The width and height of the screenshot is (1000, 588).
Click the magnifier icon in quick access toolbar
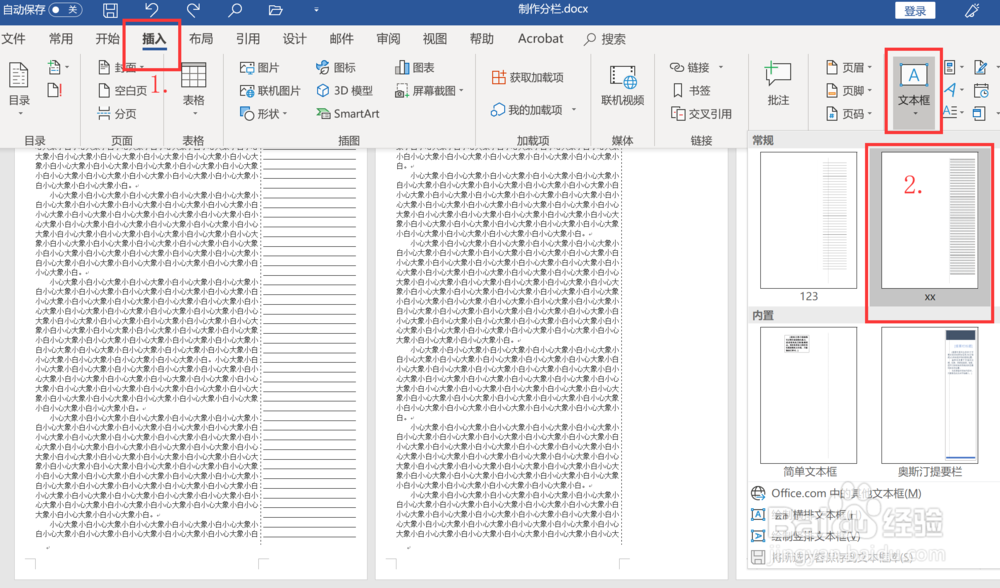(x=235, y=10)
